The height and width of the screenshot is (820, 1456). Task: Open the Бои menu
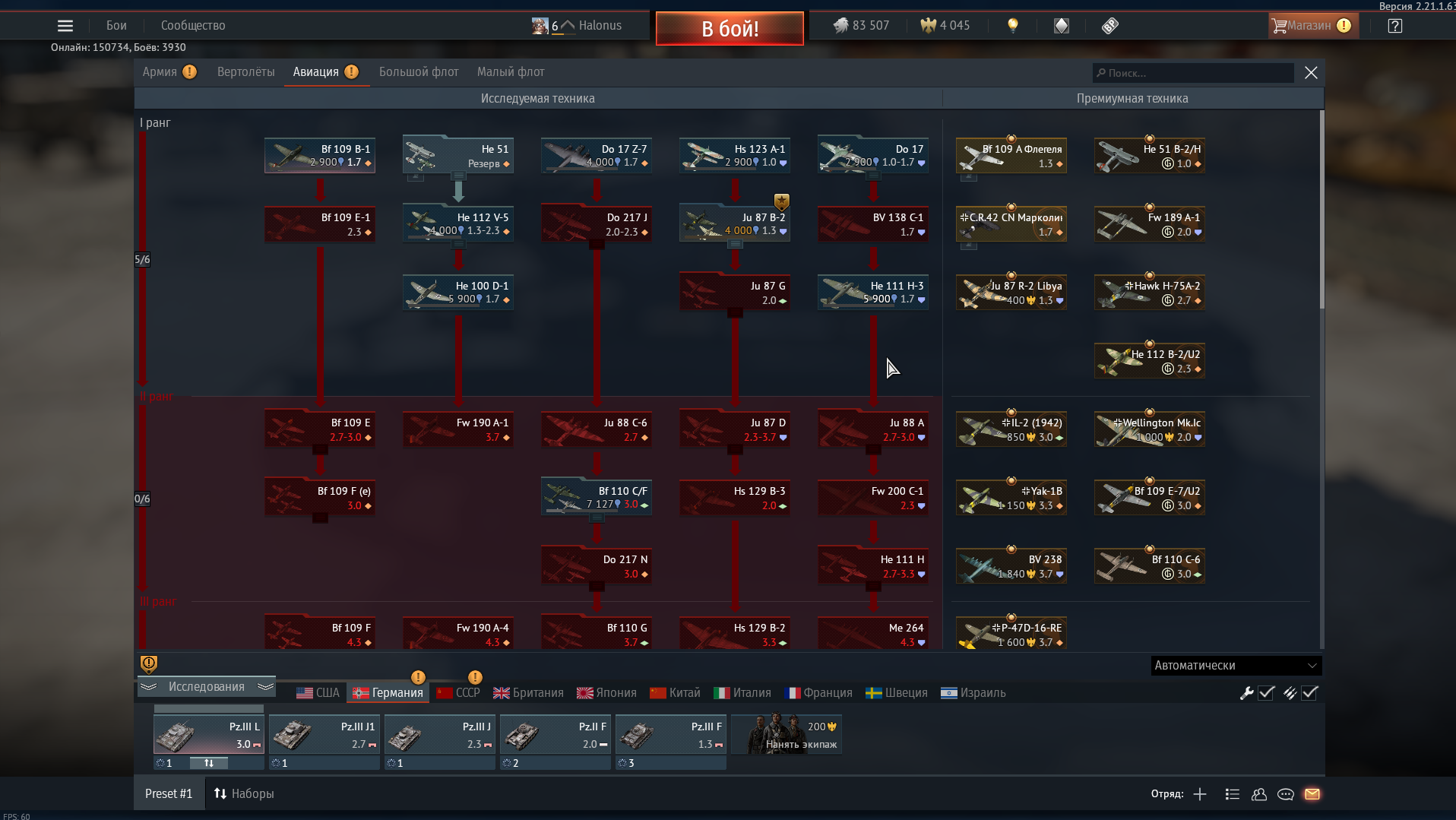(116, 26)
